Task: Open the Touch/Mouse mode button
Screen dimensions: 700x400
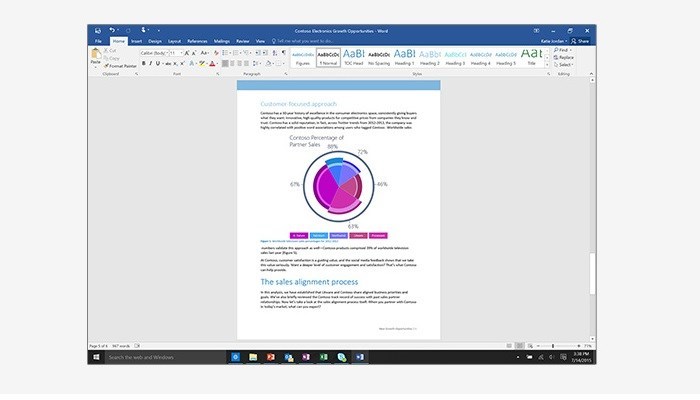Action: 144,30
